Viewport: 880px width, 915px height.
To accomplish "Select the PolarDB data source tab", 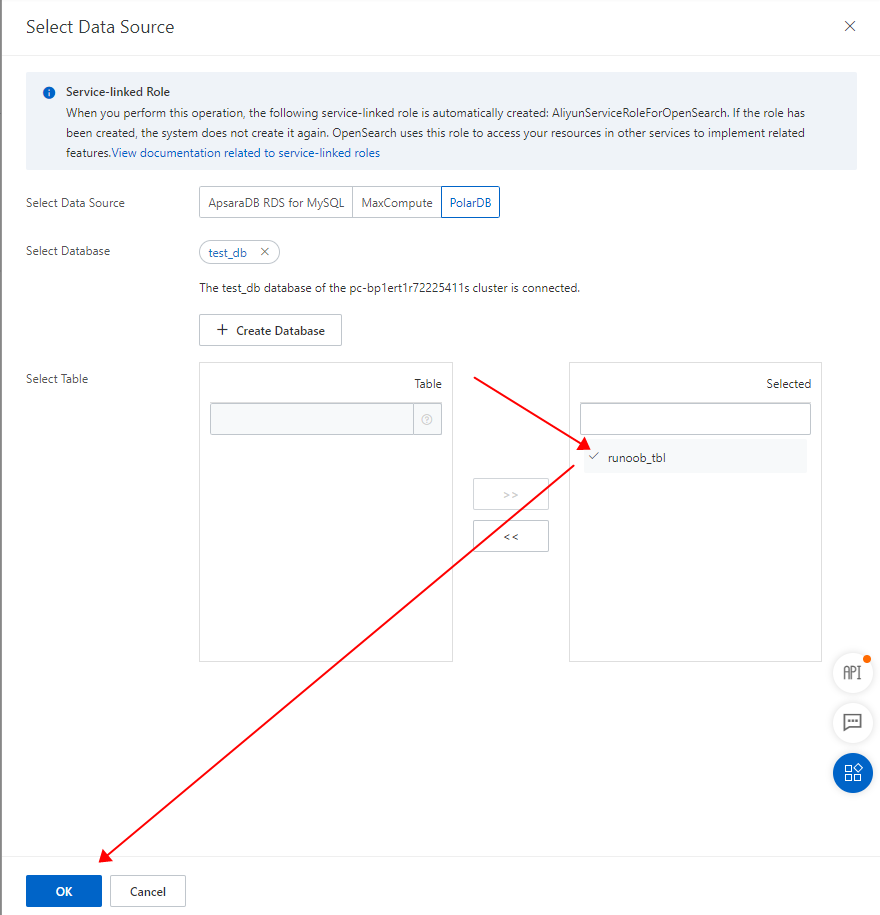I will (x=470, y=202).
